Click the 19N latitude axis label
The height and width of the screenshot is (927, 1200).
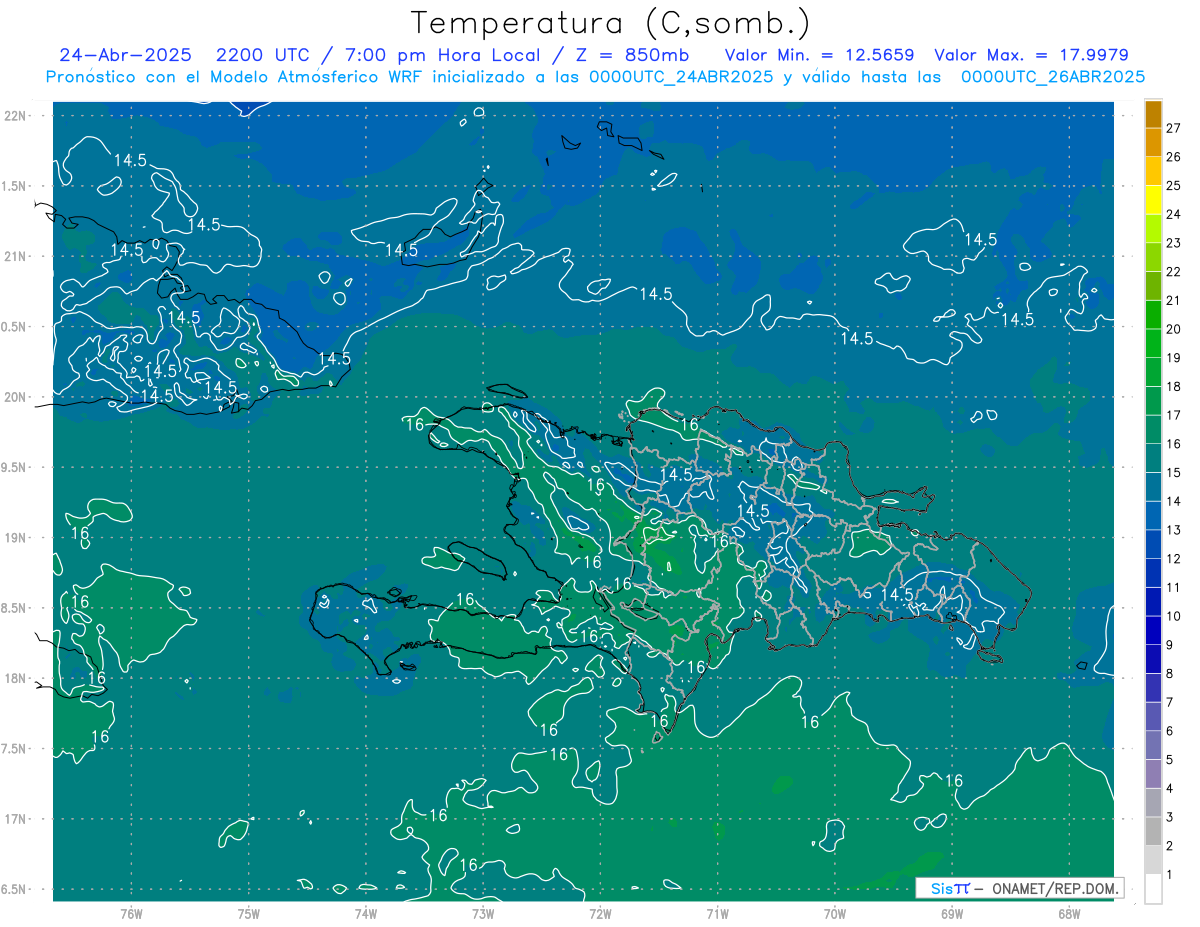pyautogui.click(x=14, y=538)
